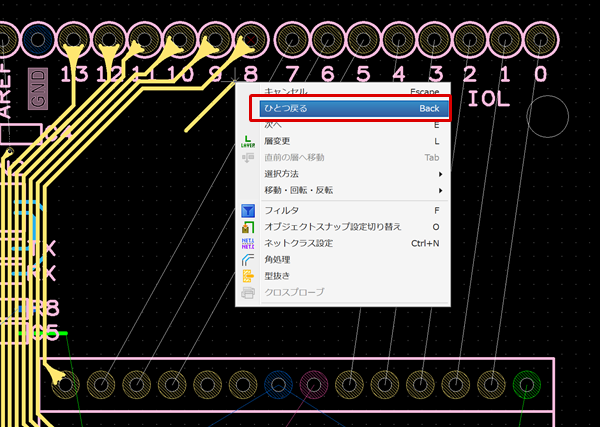The height and width of the screenshot is (427, 600).
Task: Click the layer change icon in menu
Action: tap(248, 141)
